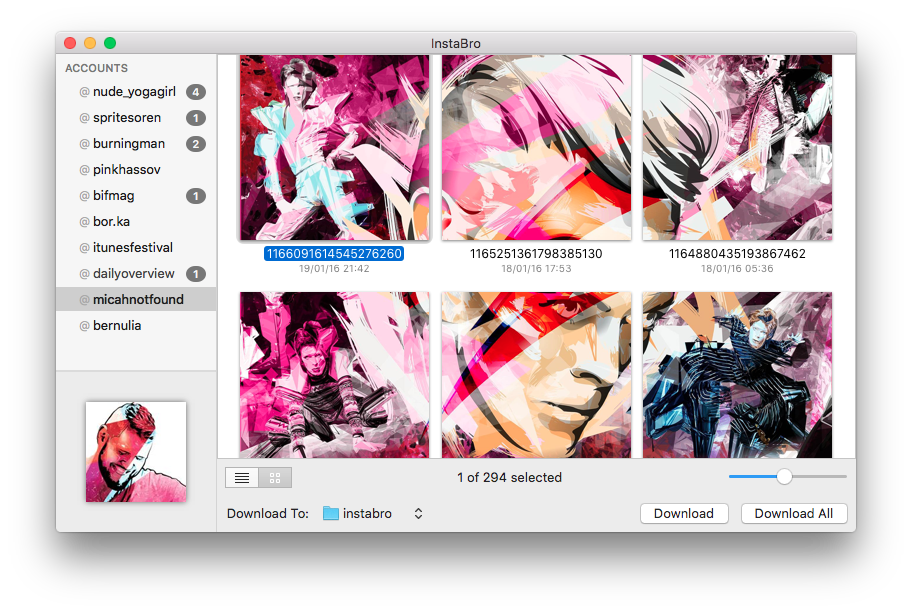Image resolution: width=912 pixels, height=612 pixels.
Task: Select the pinkhassov account
Action: [x=136, y=170]
